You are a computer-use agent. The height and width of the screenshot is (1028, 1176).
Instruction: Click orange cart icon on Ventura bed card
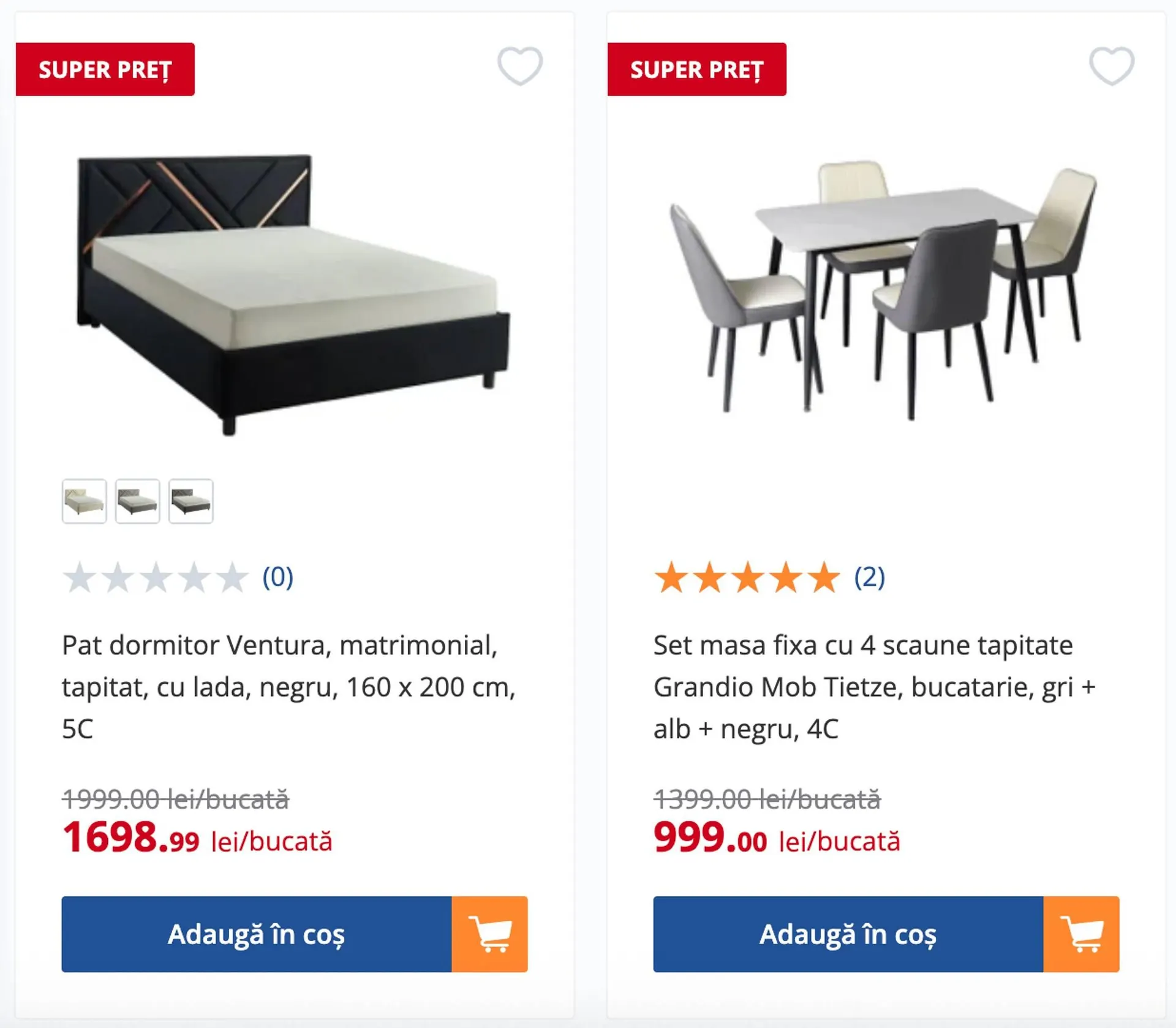489,934
